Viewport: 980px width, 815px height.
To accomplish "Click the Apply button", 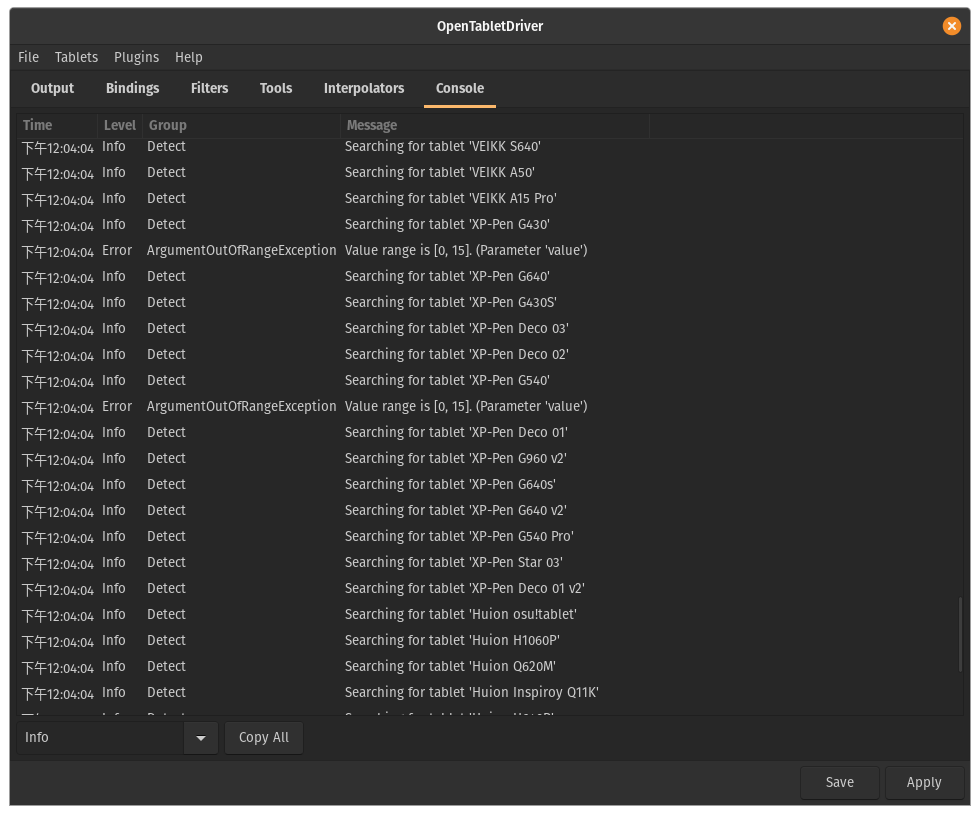I will 924,782.
